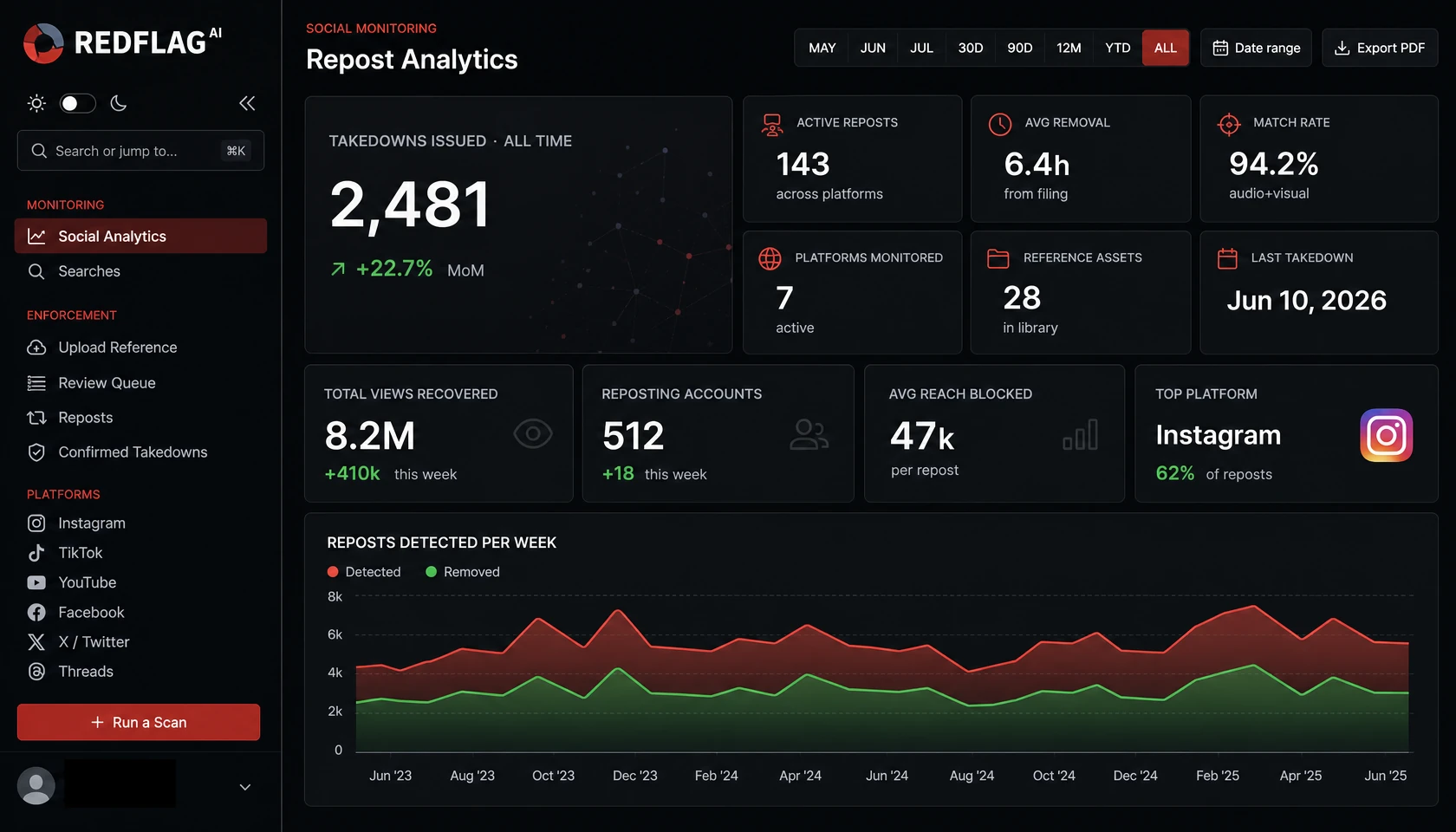
Task: Click the Search or jump to field
Action: 140,151
